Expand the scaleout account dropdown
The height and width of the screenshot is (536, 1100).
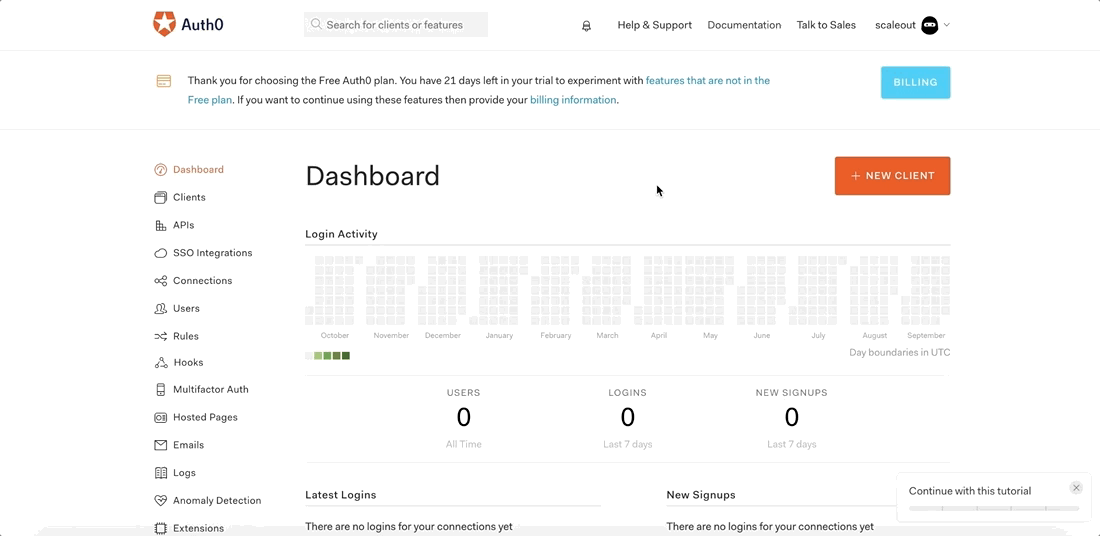(x=946, y=25)
